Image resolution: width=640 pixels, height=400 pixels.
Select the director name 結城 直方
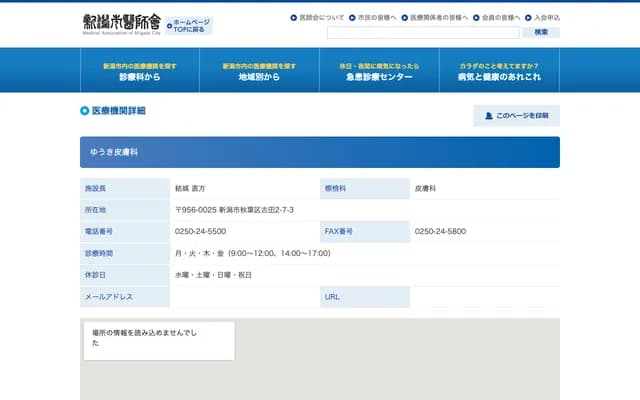[x=190, y=189]
